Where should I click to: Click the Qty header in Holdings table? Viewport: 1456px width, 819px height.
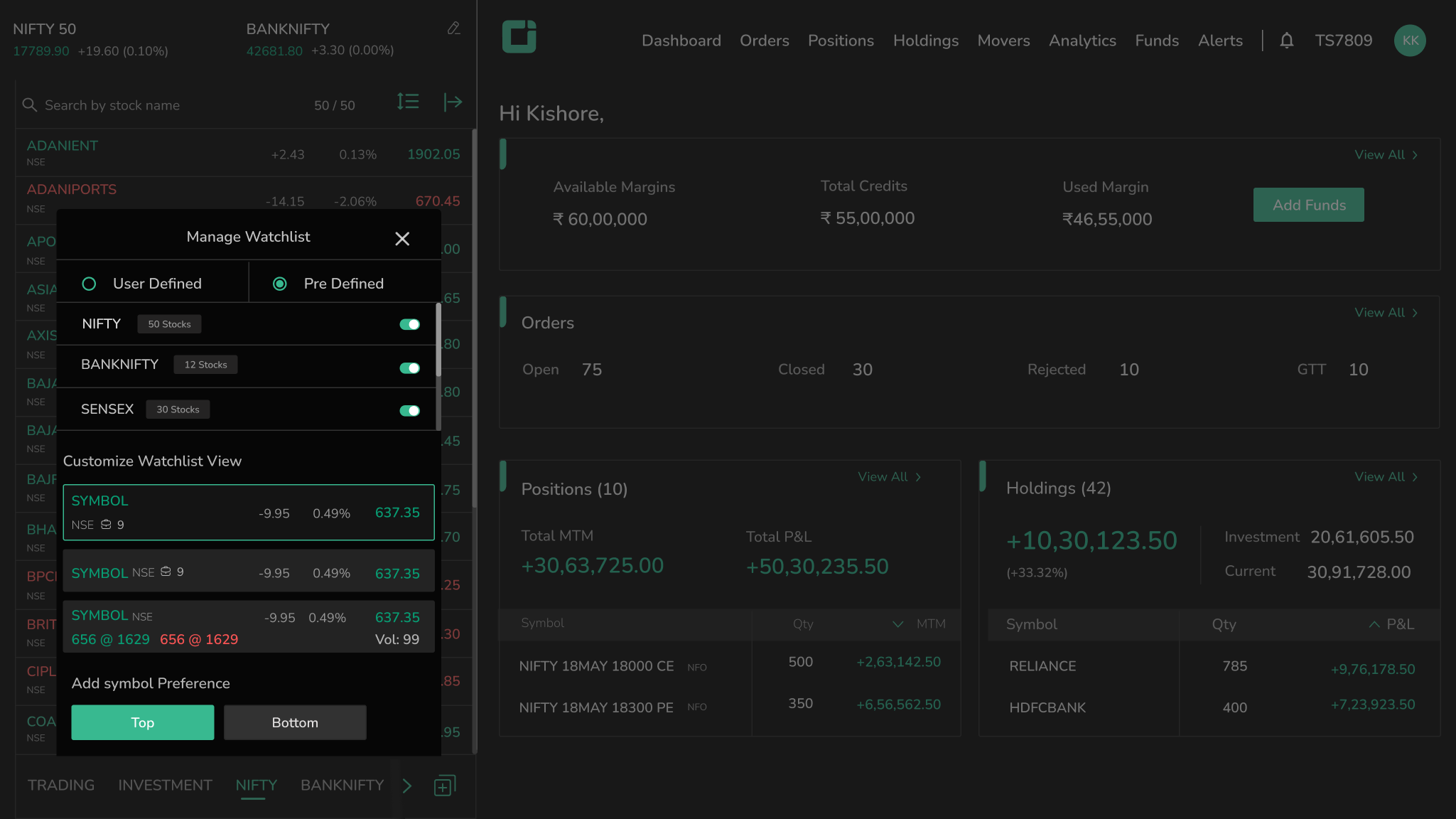pos(1224,624)
